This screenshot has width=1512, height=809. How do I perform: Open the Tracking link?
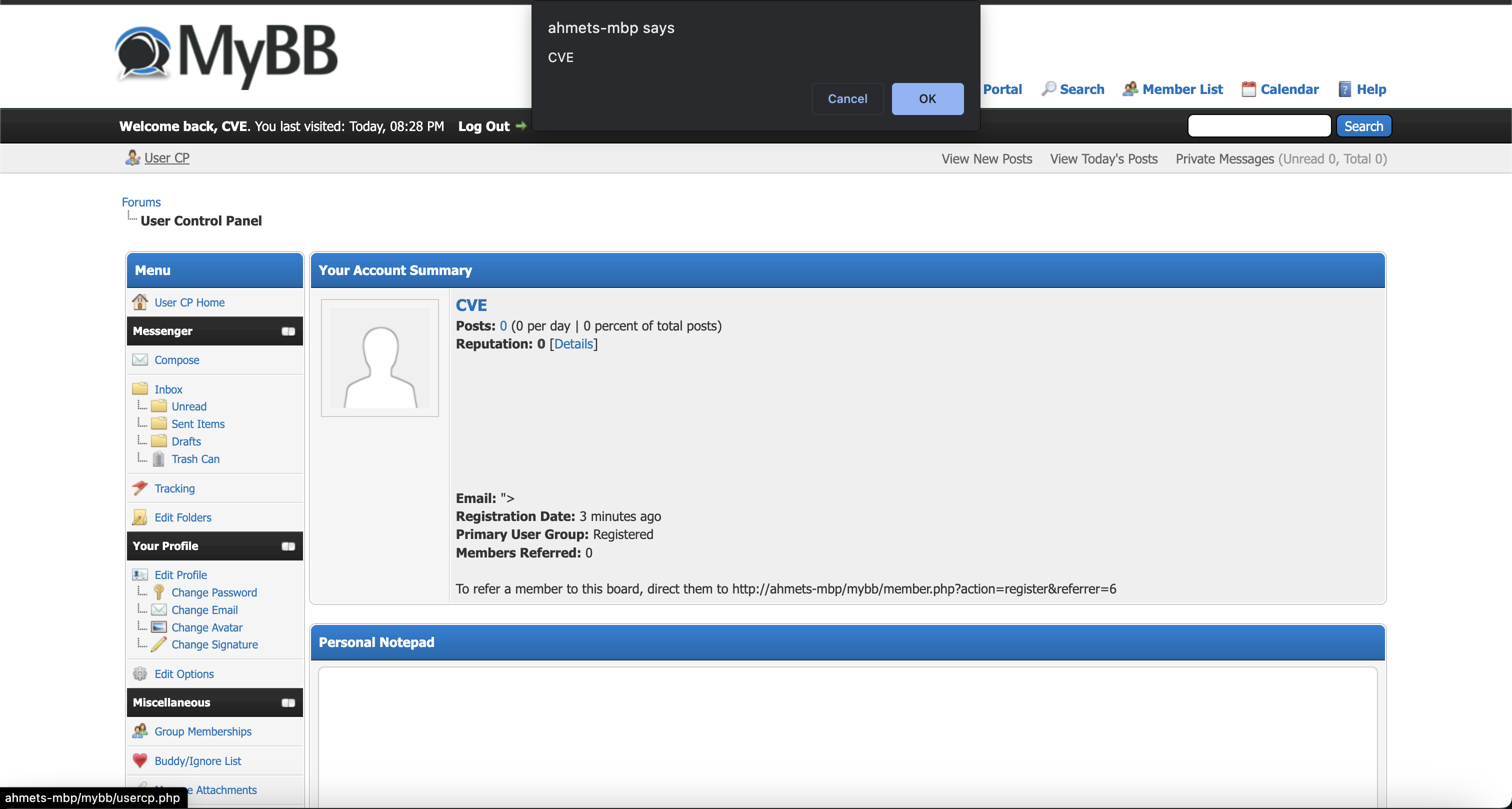(x=174, y=488)
